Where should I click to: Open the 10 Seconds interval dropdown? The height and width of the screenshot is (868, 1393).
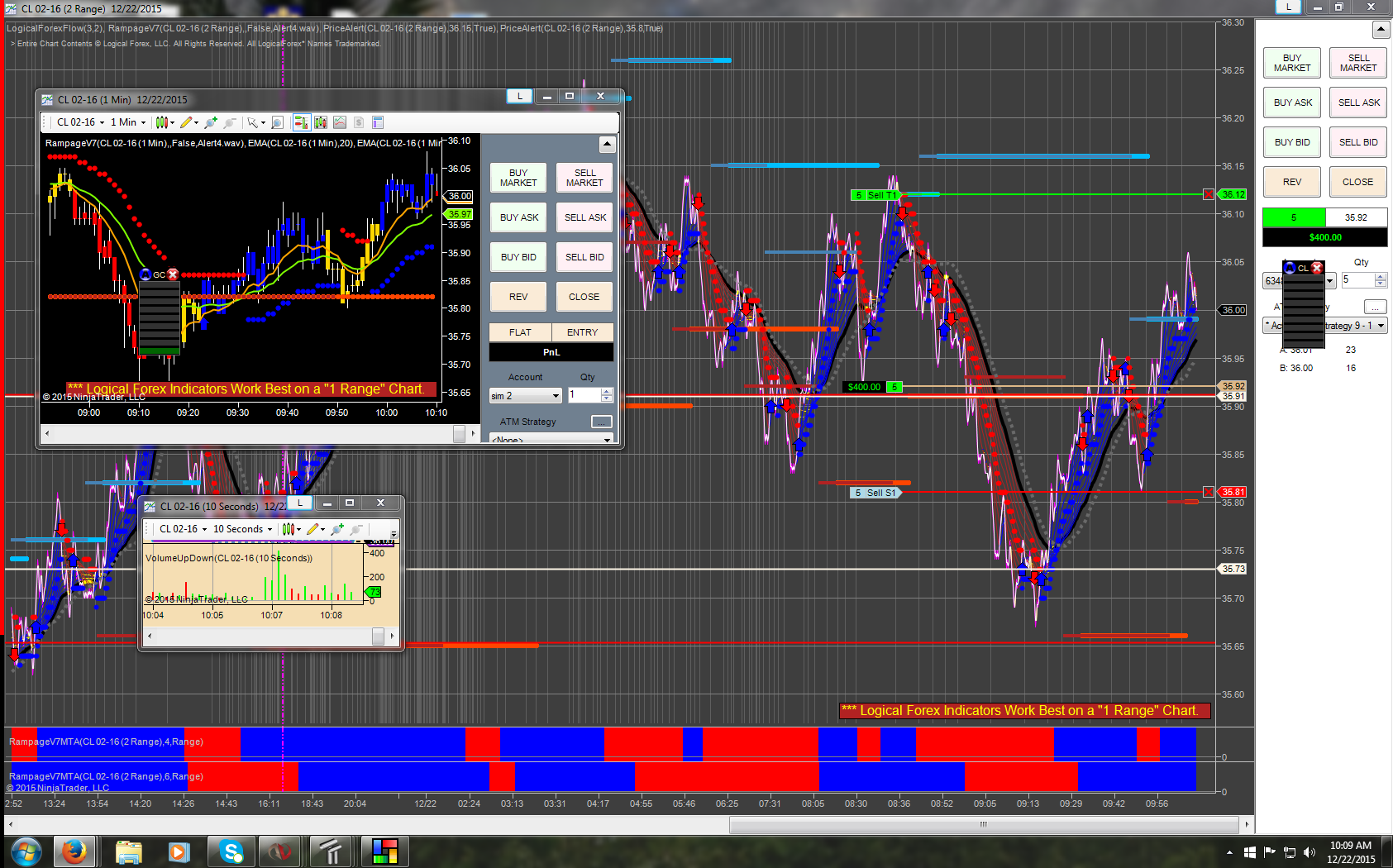tap(242, 529)
